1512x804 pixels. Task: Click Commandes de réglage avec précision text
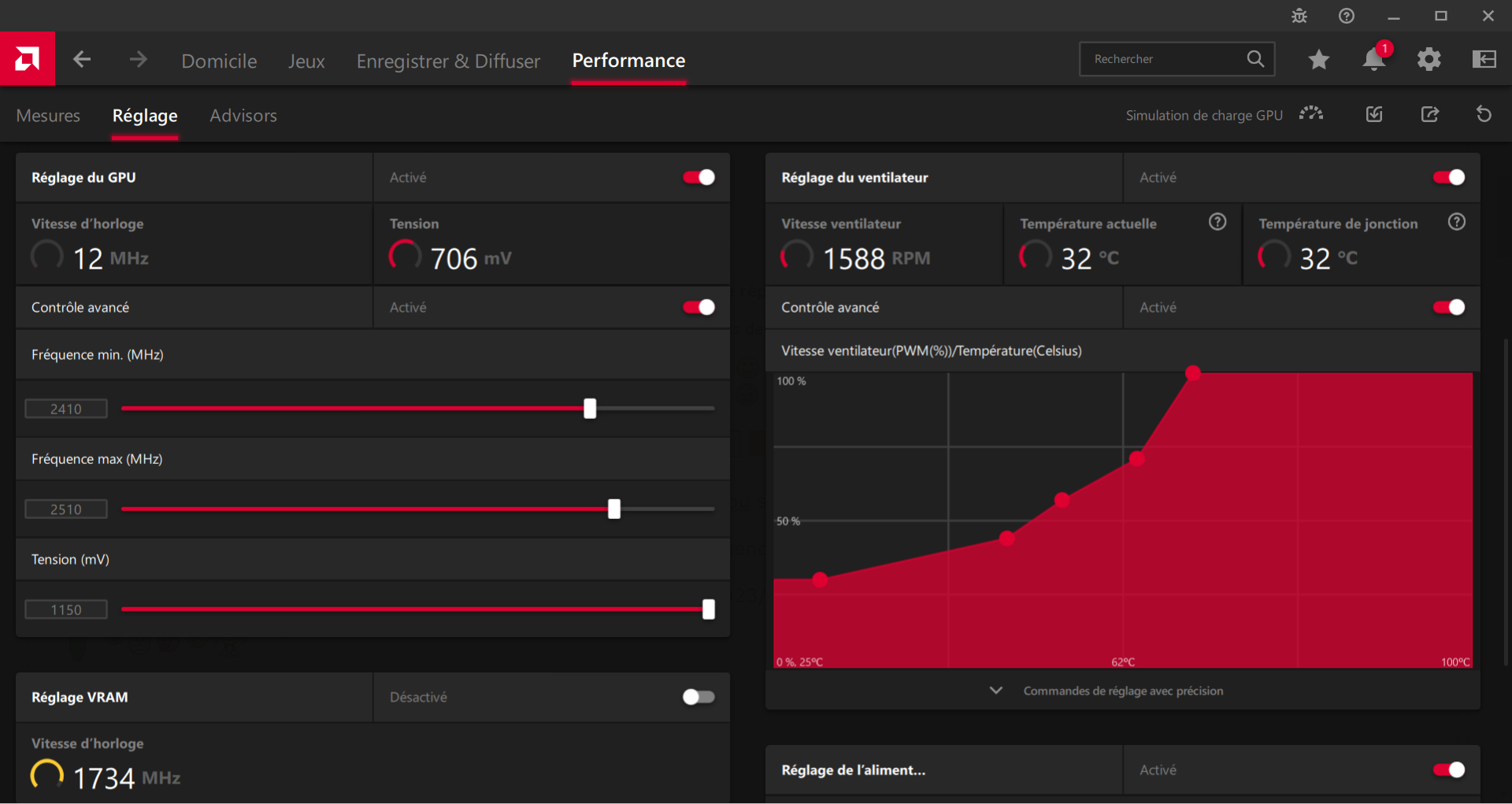pyautogui.click(x=1123, y=691)
